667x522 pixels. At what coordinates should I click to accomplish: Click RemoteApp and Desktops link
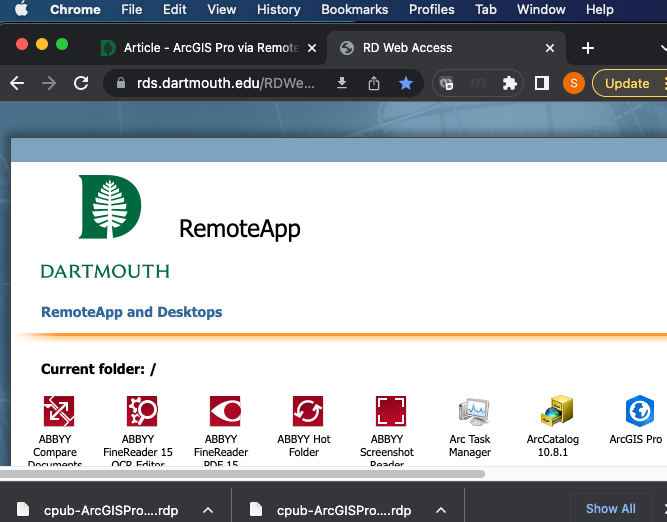click(x=131, y=312)
